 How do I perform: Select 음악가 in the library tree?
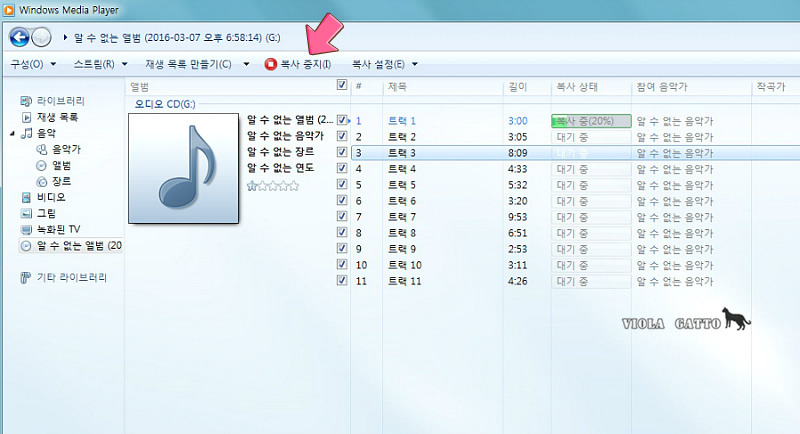[66, 149]
